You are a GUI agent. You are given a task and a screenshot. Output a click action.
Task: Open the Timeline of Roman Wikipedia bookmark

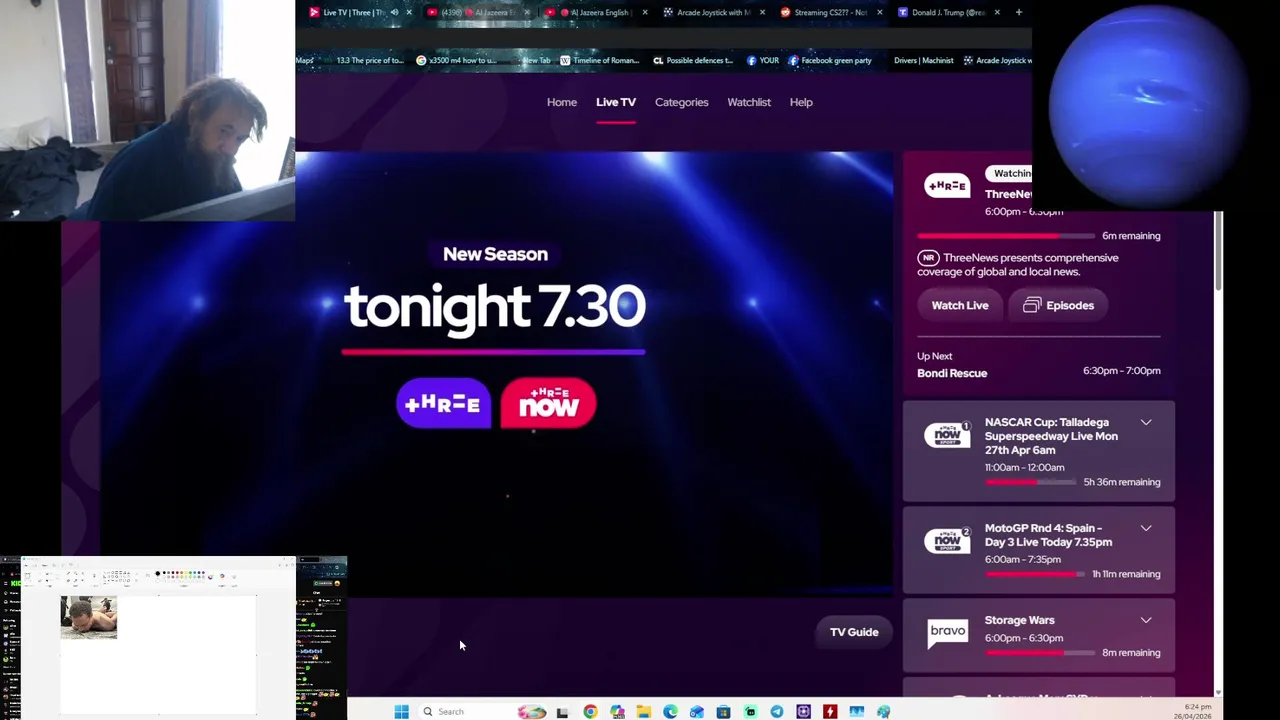point(599,60)
